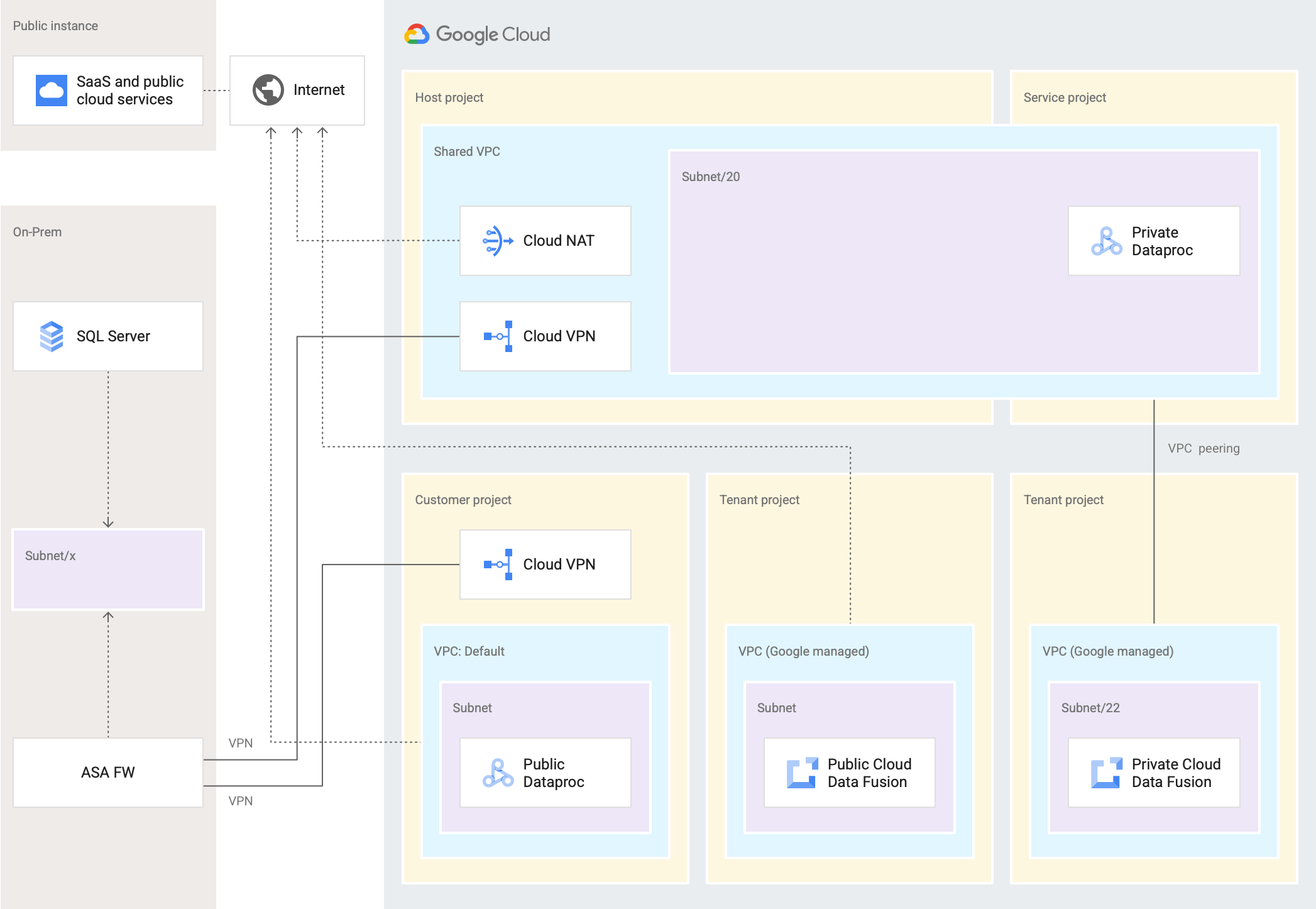Viewport: 1316px width, 909px height.
Task: Click the 'Public Dataproc' text
Action: tap(554, 773)
